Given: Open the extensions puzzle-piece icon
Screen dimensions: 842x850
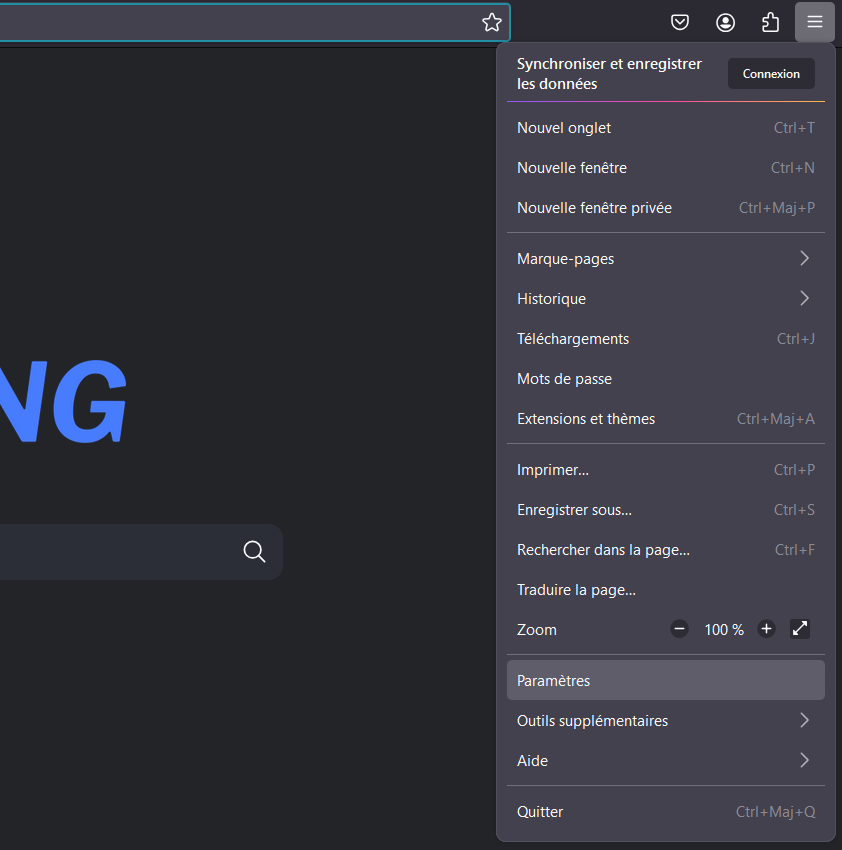Looking at the screenshot, I should click(x=770, y=22).
